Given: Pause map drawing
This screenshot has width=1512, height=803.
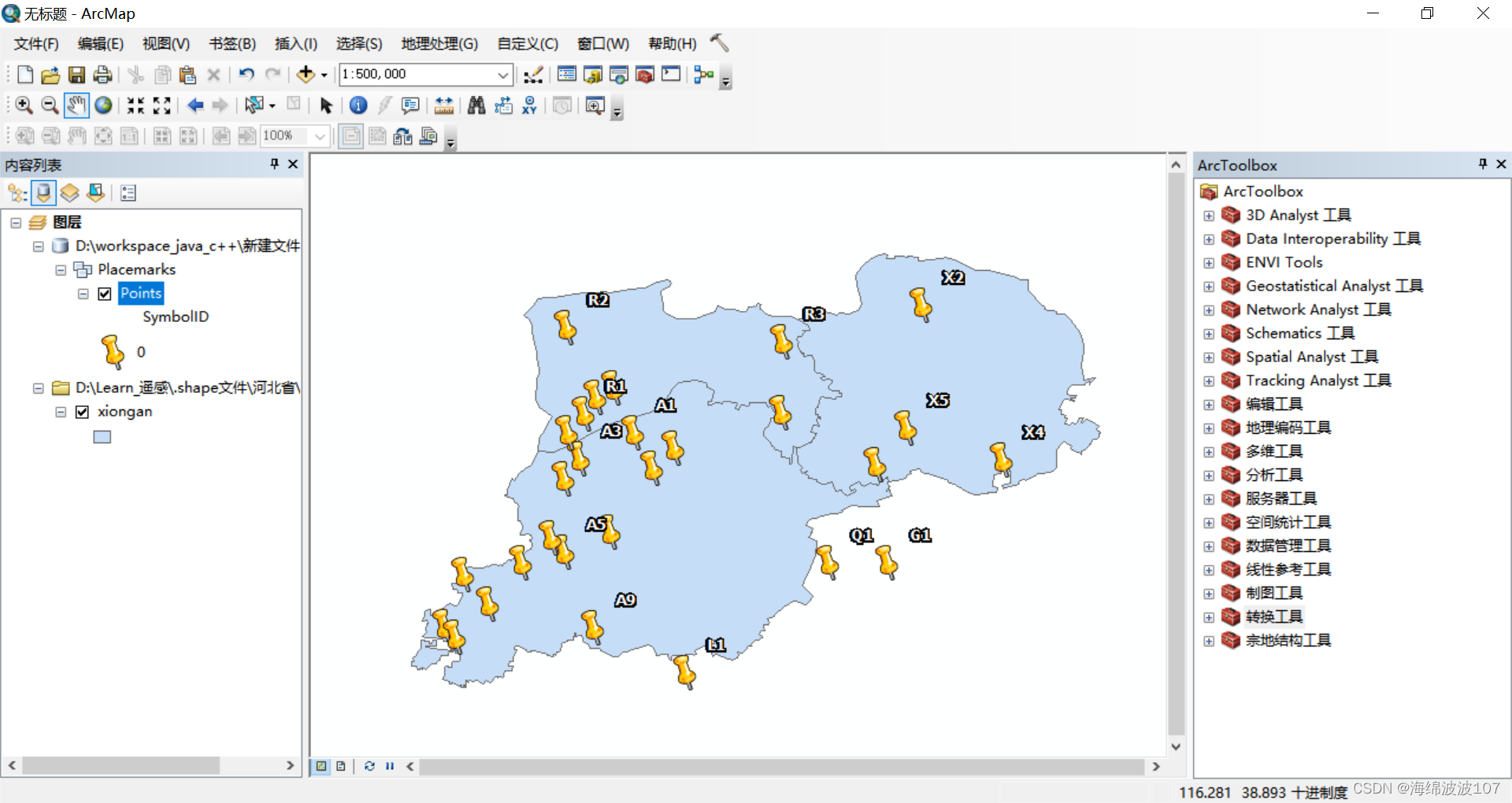Looking at the screenshot, I should (x=390, y=766).
